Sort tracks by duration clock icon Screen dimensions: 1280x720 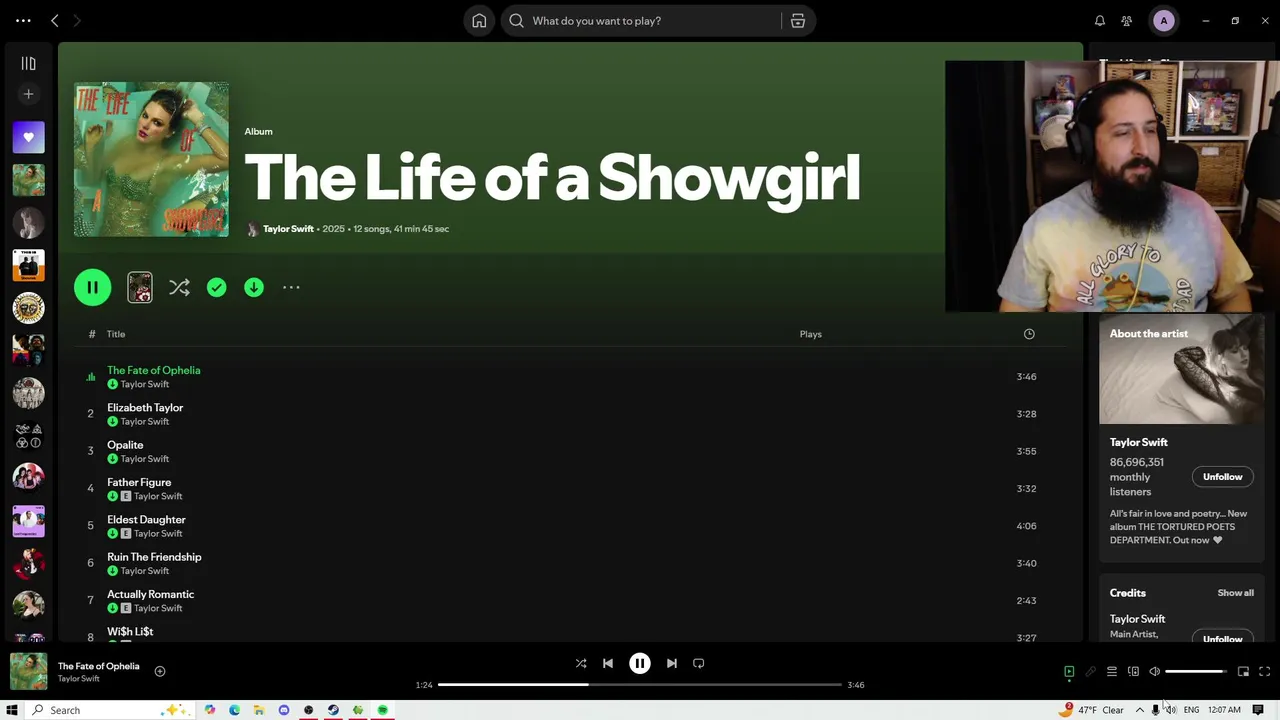coord(1029,334)
